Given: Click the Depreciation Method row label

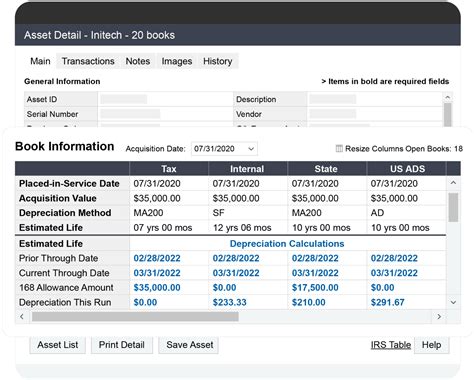Looking at the screenshot, I should 65,213.
